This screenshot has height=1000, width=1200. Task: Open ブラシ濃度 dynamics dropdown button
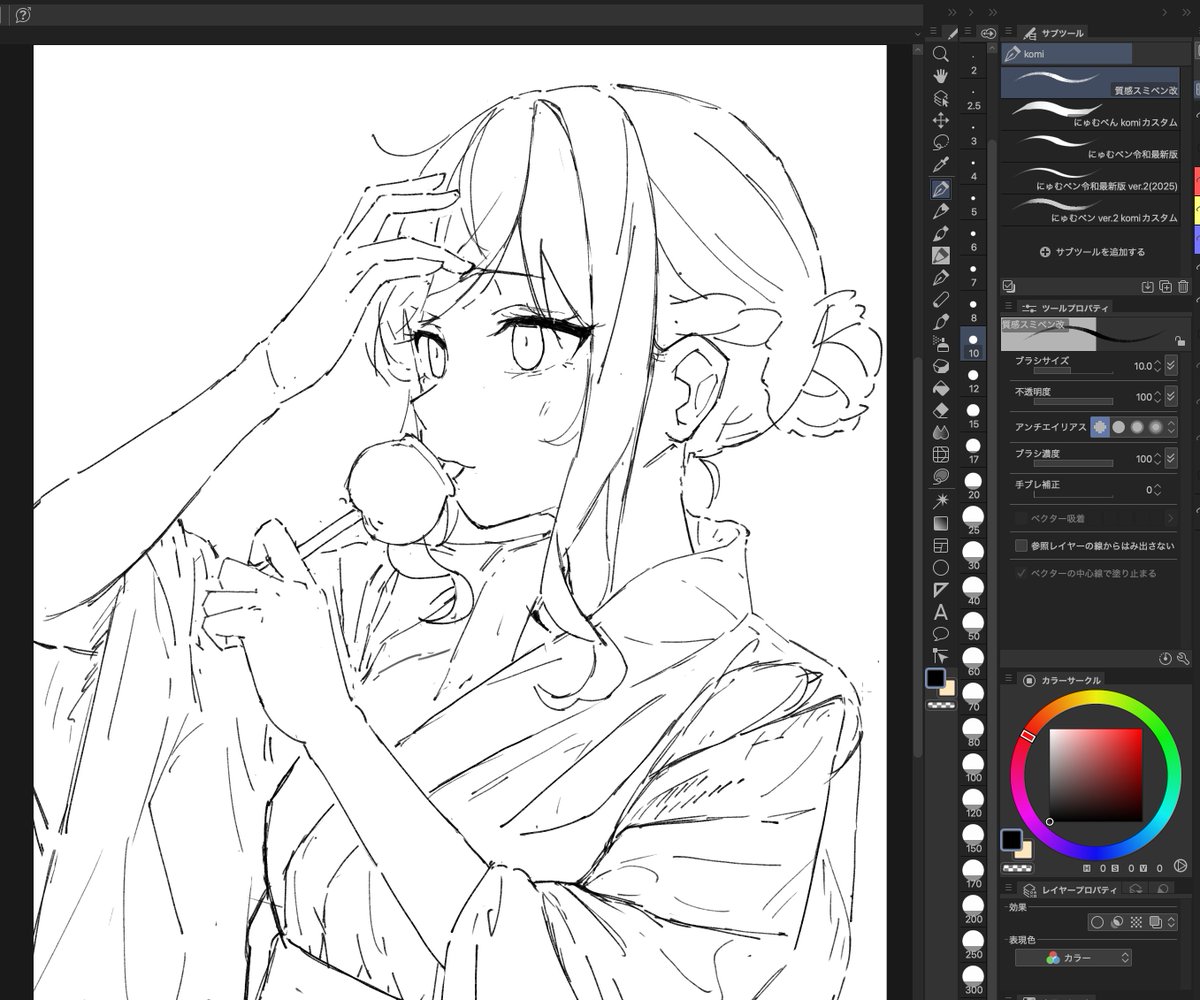(x=1171, y=458)
